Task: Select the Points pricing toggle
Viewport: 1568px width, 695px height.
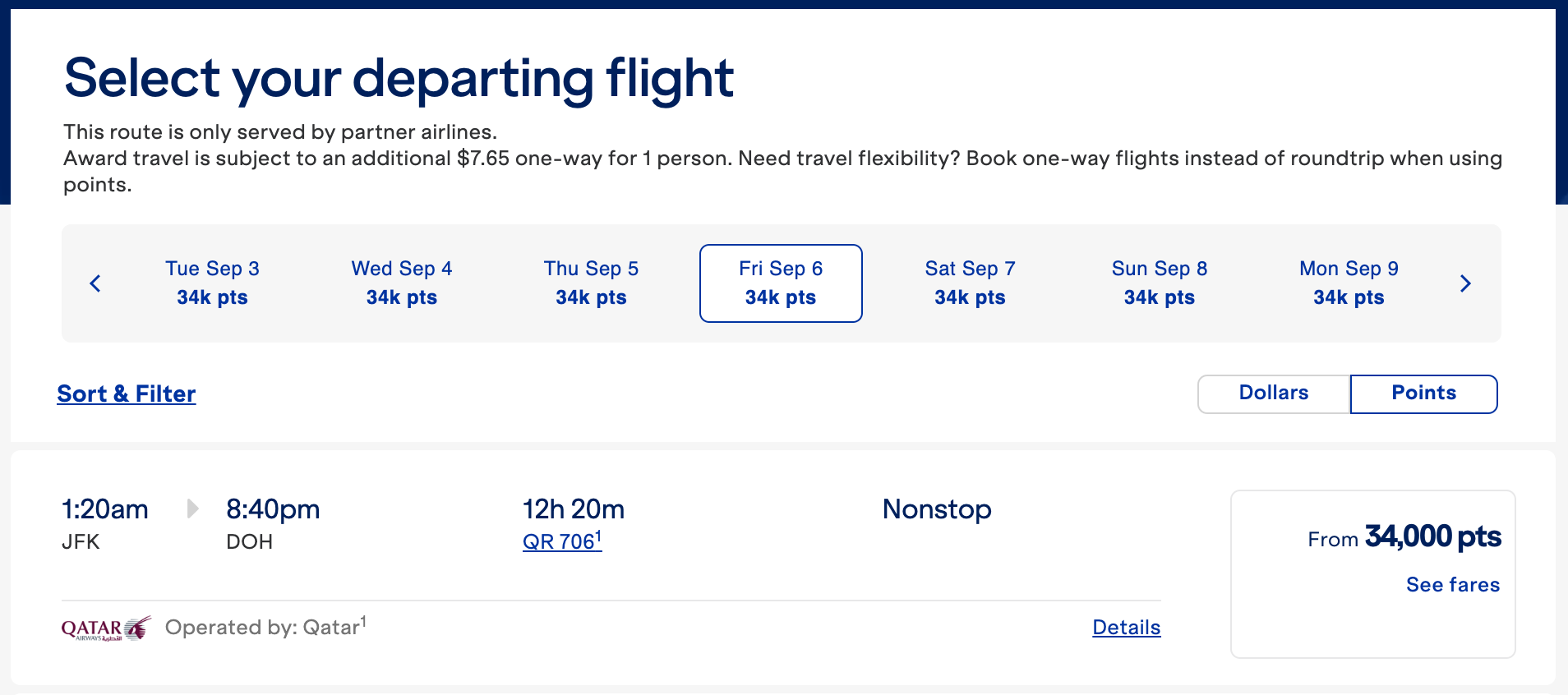Action: point(1423,394)
